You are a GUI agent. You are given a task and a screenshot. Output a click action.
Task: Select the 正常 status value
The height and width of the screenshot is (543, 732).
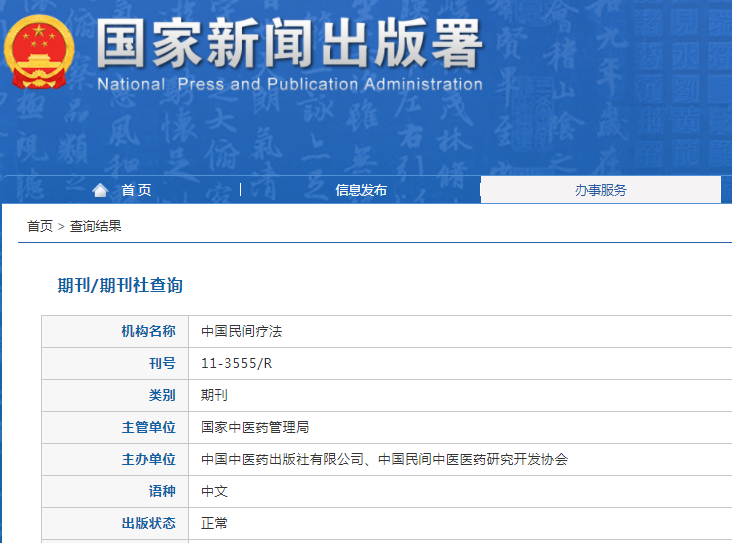point(214,523)
